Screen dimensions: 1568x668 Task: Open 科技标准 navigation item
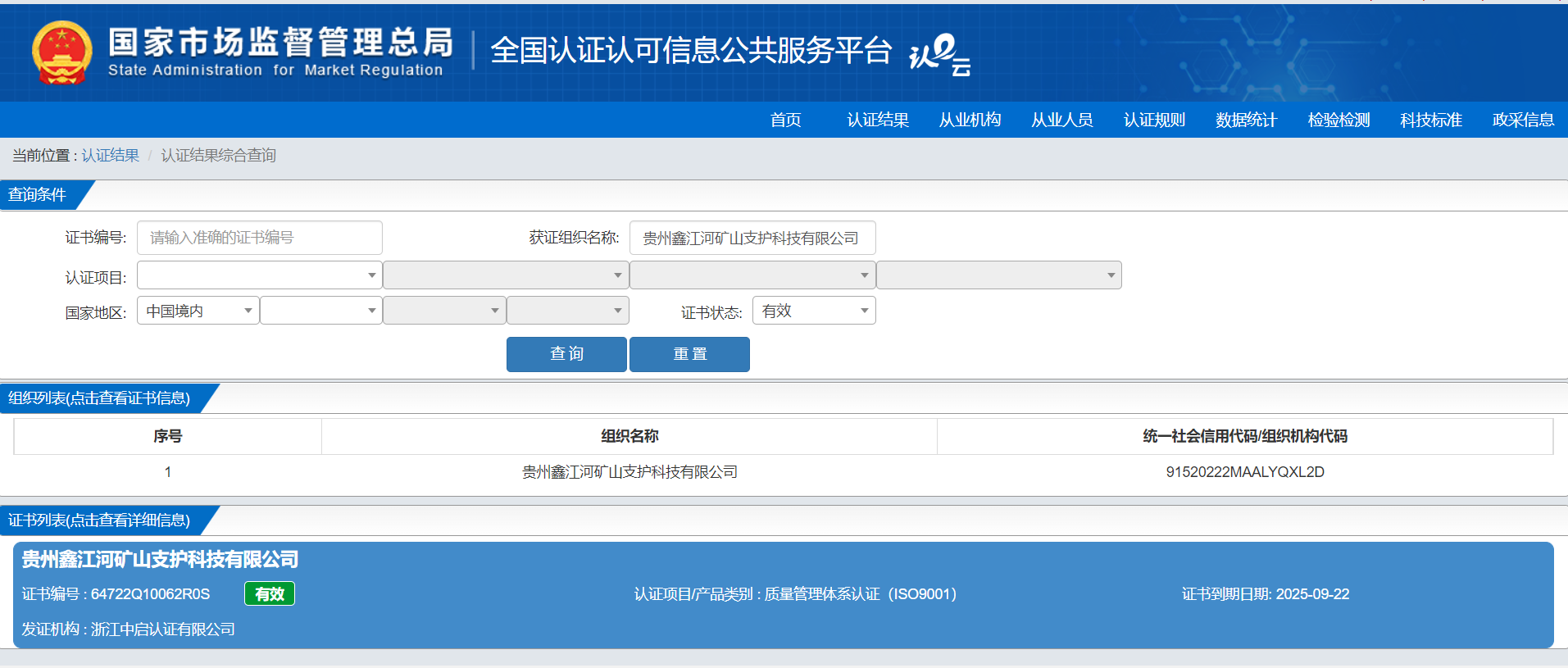1430,120
